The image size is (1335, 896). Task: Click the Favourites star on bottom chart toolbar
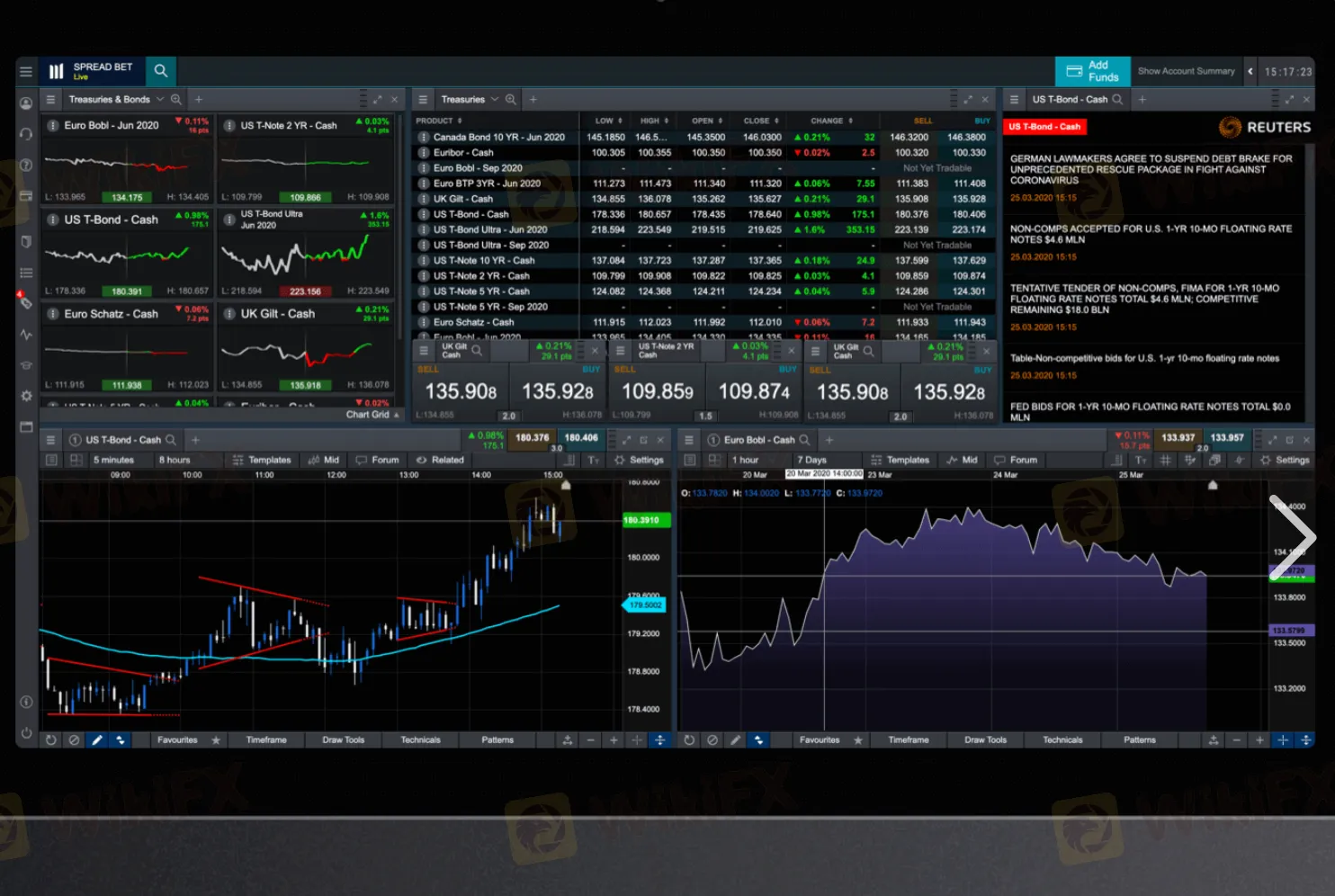click(216, 739)
